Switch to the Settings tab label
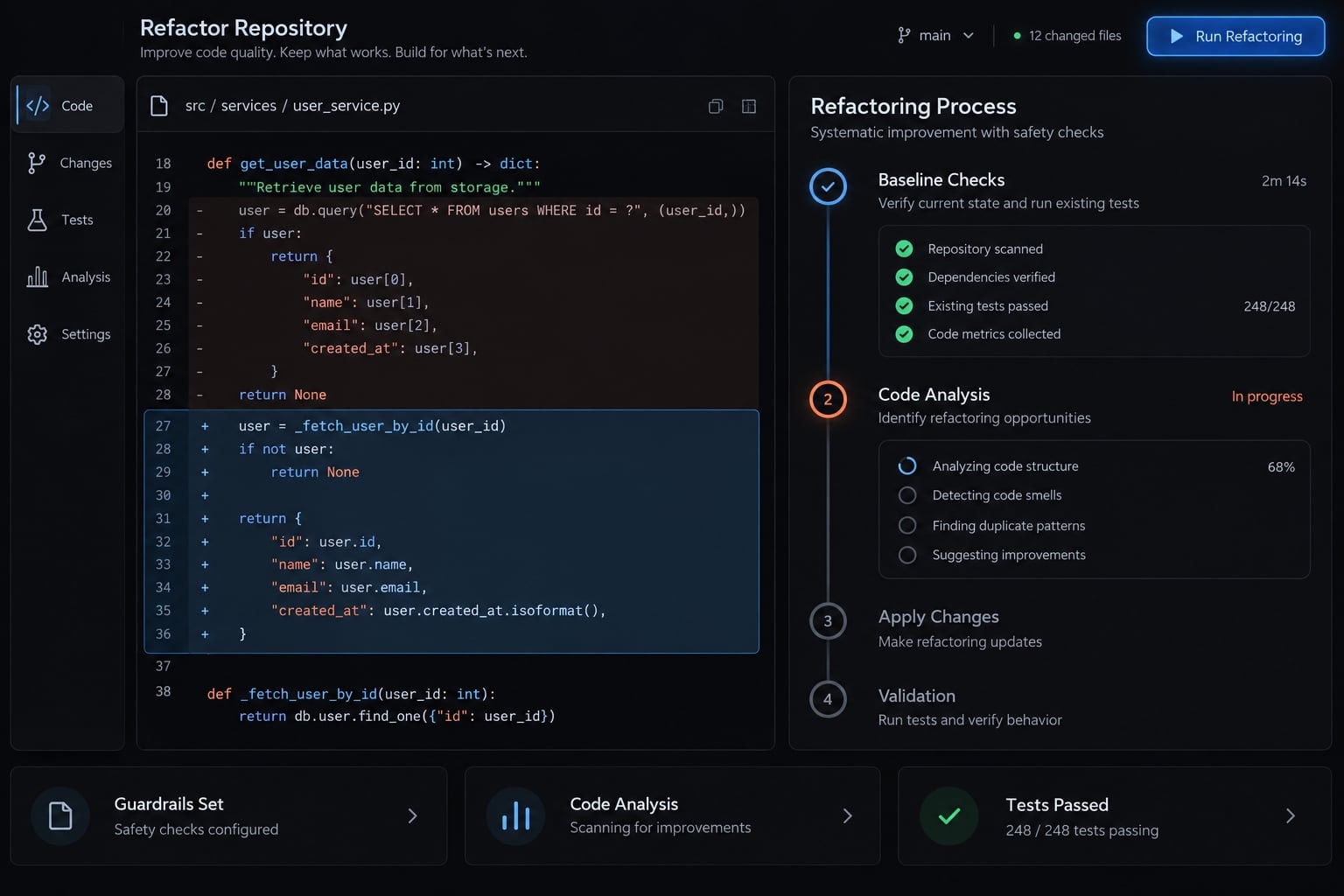 pos(86,334)
